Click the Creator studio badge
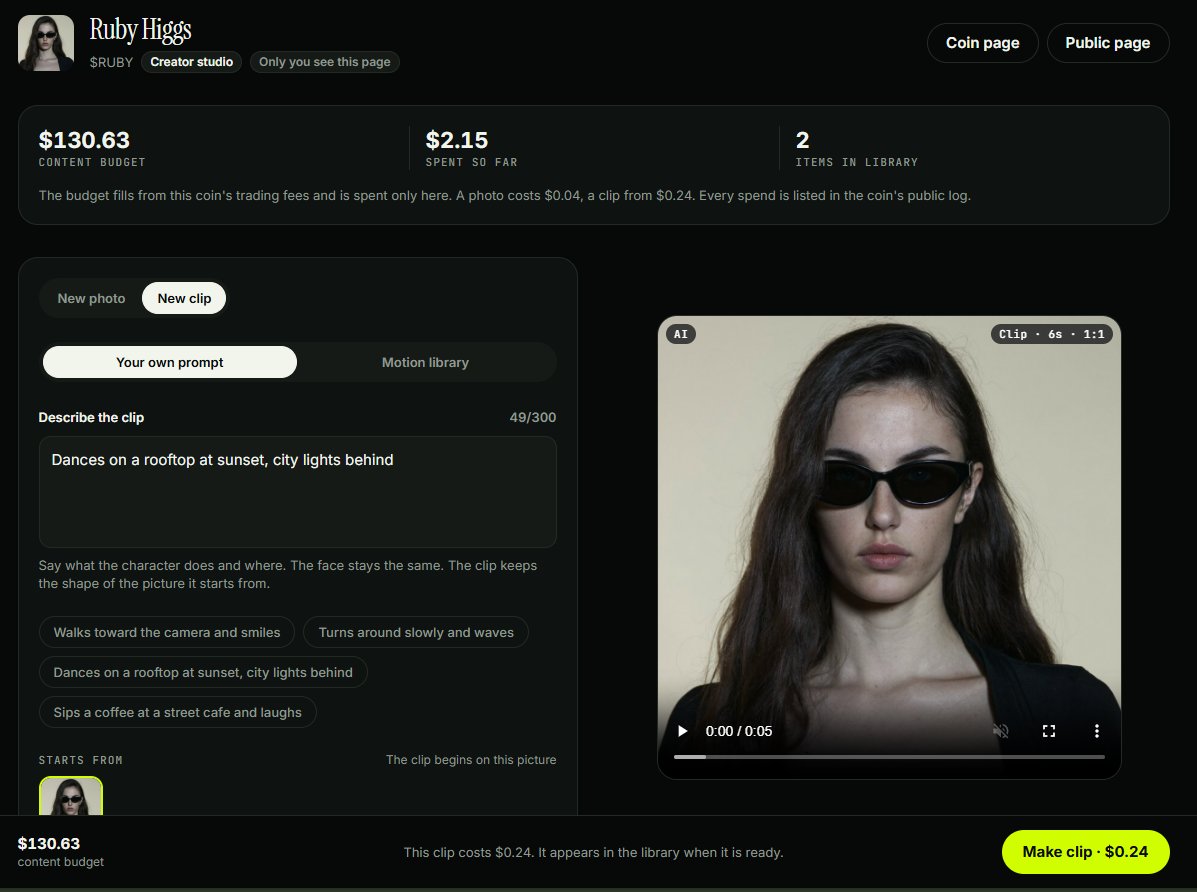This screenshot has width=1197, height=892. point(192,62)
